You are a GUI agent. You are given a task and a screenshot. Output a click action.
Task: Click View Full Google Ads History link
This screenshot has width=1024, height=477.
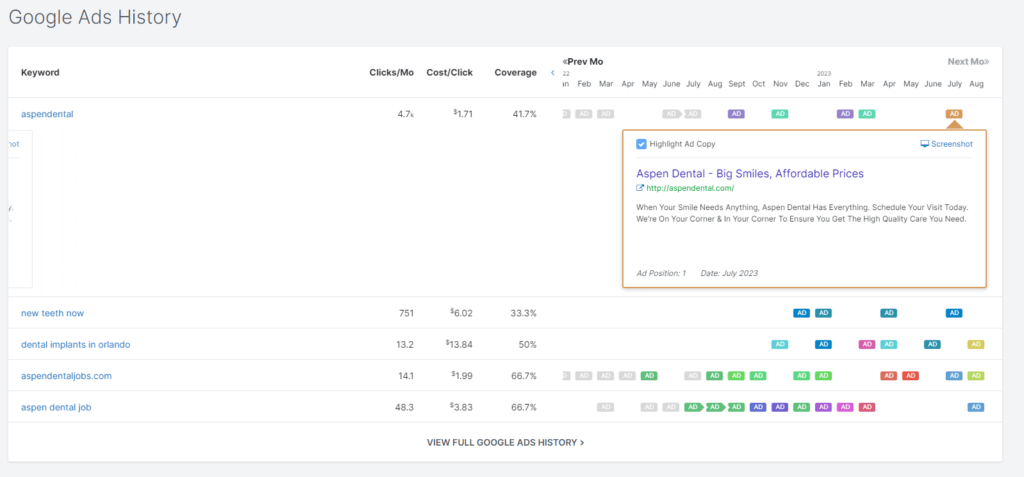click(505, 441)
